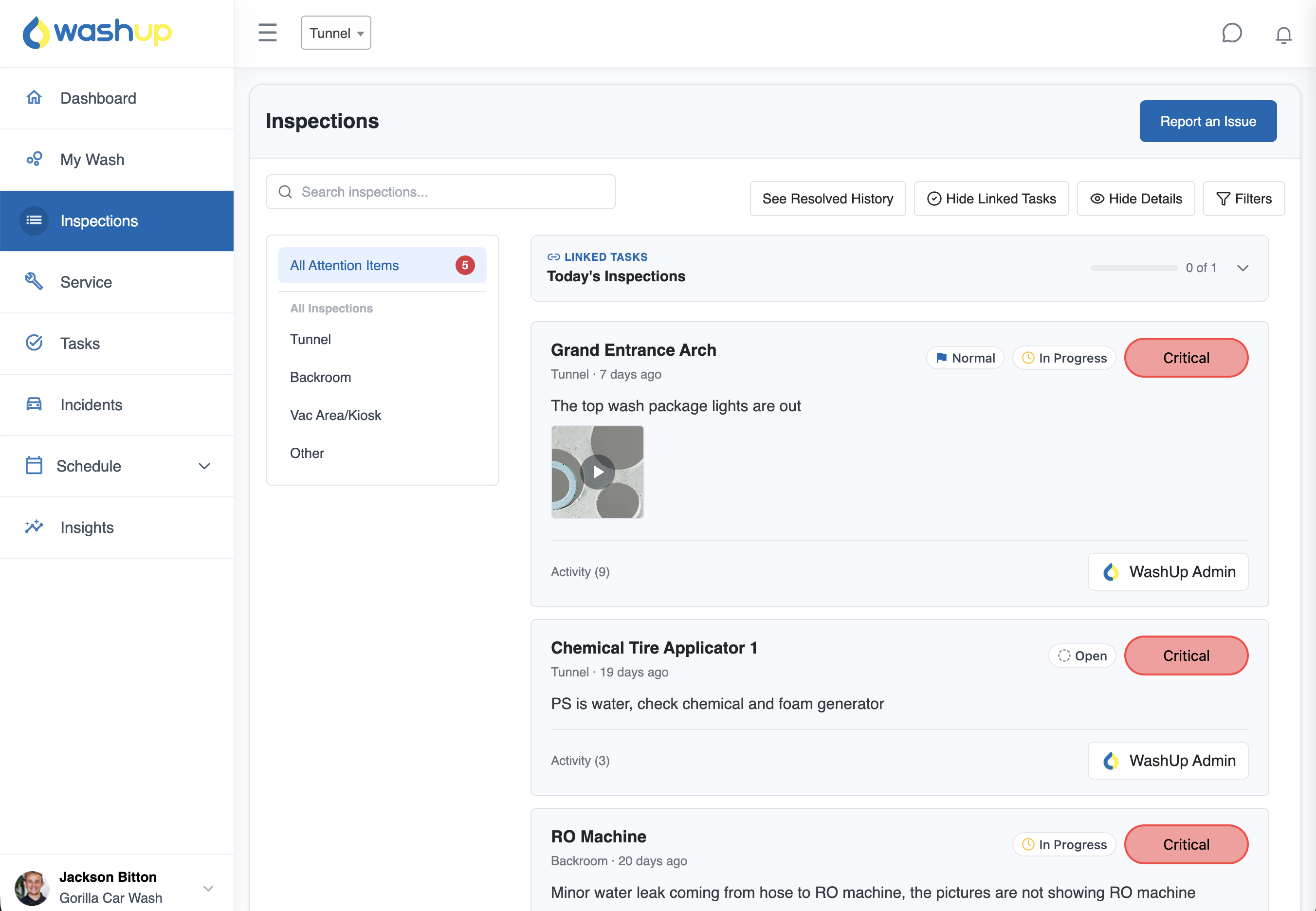Click the Linked Tasks link icon

[x=553, y=257]
